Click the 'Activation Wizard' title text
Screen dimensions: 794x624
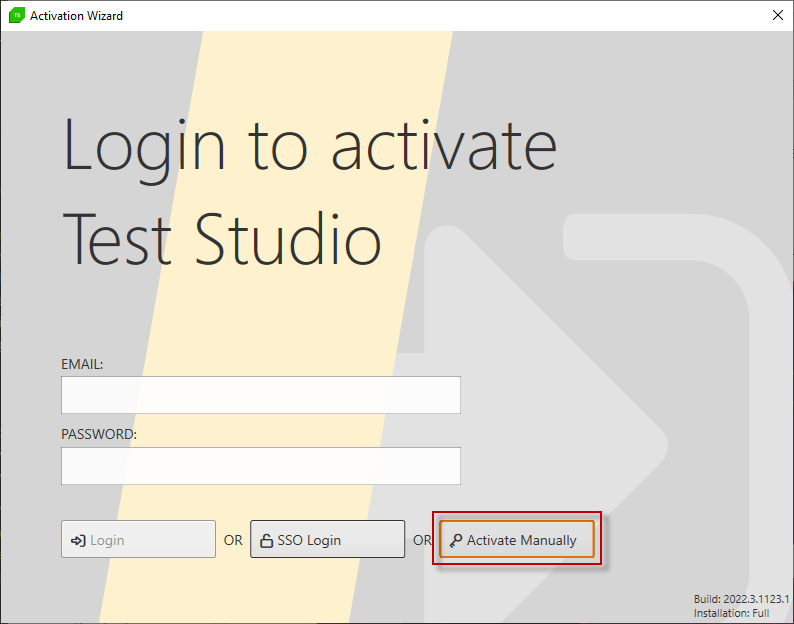(x=76, y=16)
